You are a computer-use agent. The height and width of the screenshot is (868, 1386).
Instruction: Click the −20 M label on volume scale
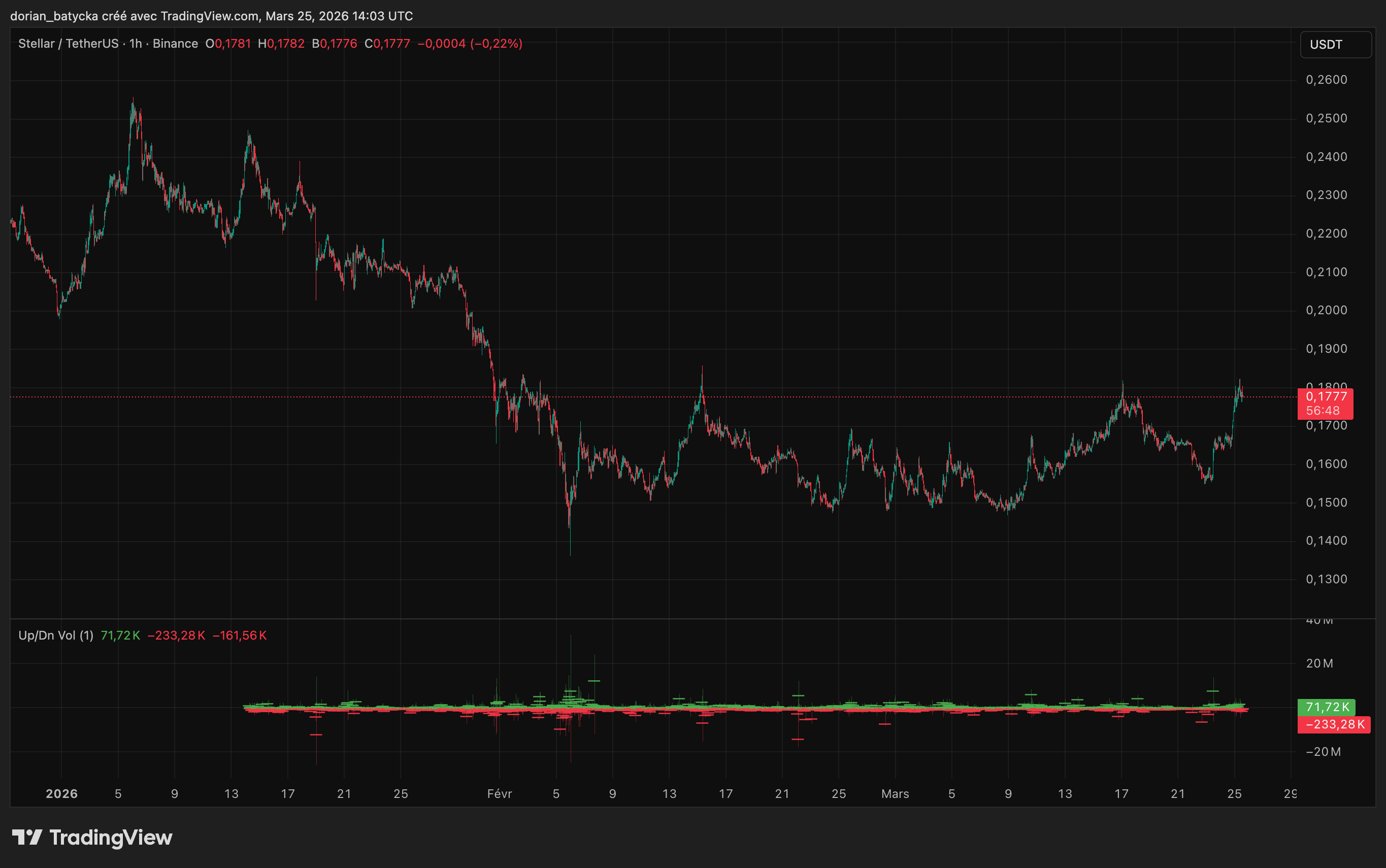[x=1323, y=752]
